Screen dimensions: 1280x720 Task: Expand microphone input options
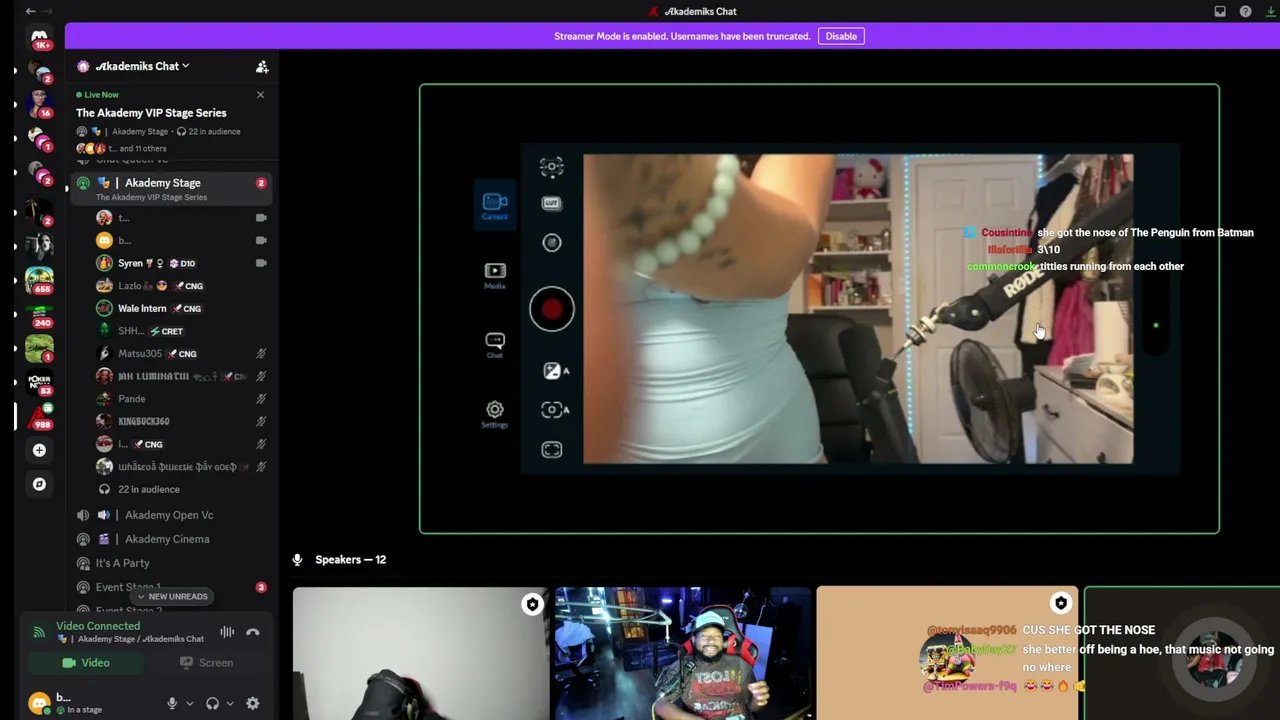click(189, 704)
